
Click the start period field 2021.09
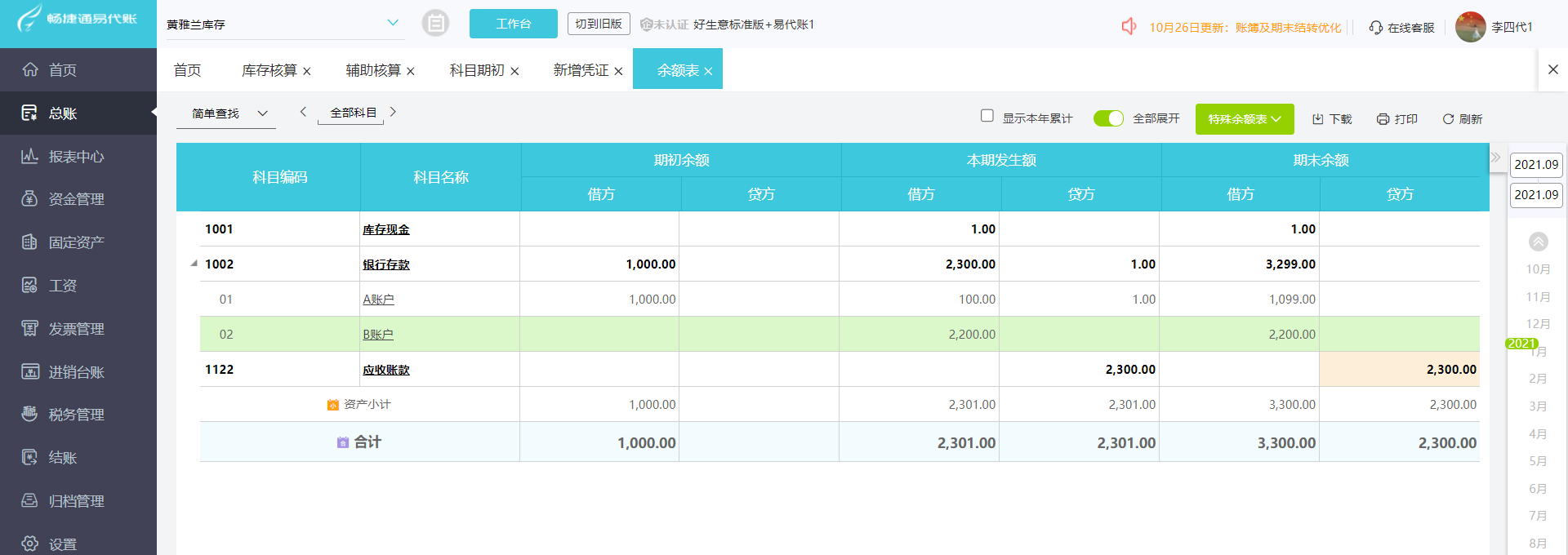coord(1536,164)
